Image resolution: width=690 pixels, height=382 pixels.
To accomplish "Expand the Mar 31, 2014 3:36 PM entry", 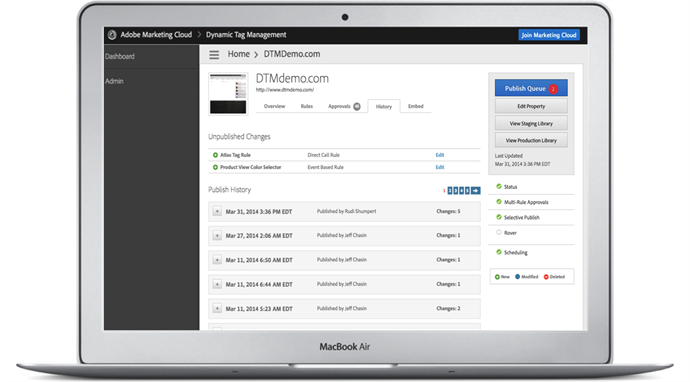I will coord(217,211).
